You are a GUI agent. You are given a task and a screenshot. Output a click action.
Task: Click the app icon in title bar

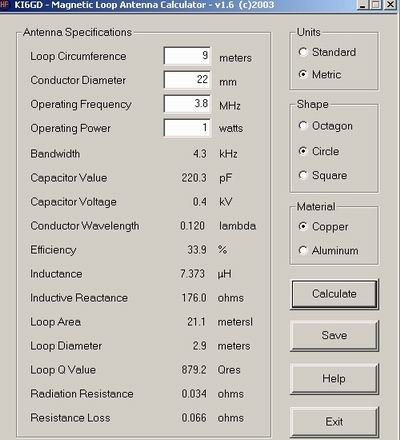pyautogui.click(x=4, y=5)
